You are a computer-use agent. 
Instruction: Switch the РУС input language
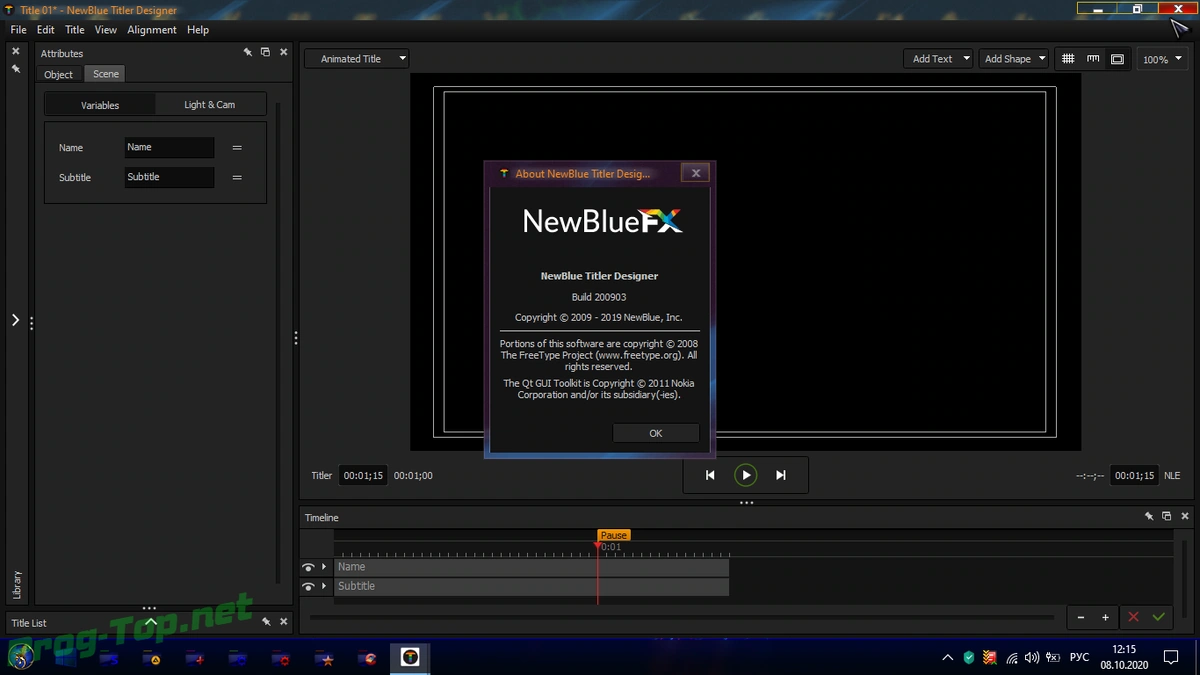1080,658
